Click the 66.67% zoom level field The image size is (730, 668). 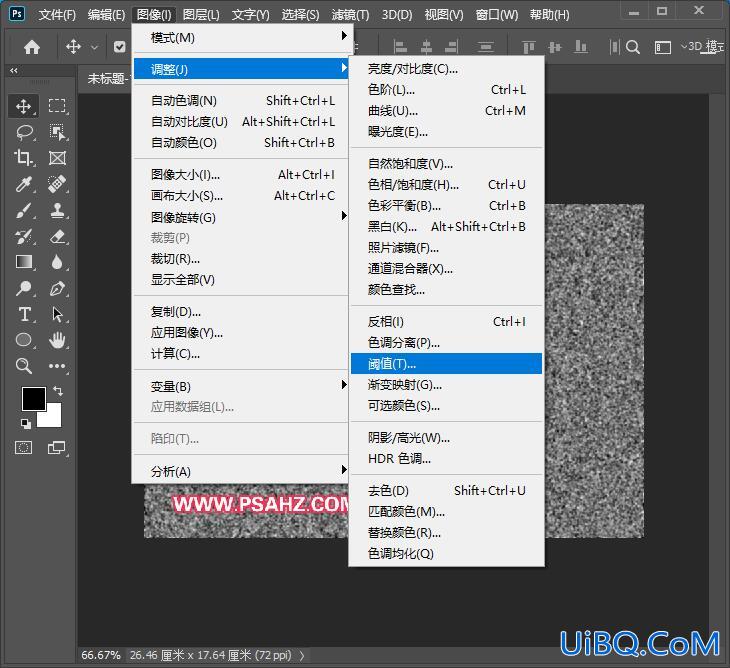click(101, 655)
